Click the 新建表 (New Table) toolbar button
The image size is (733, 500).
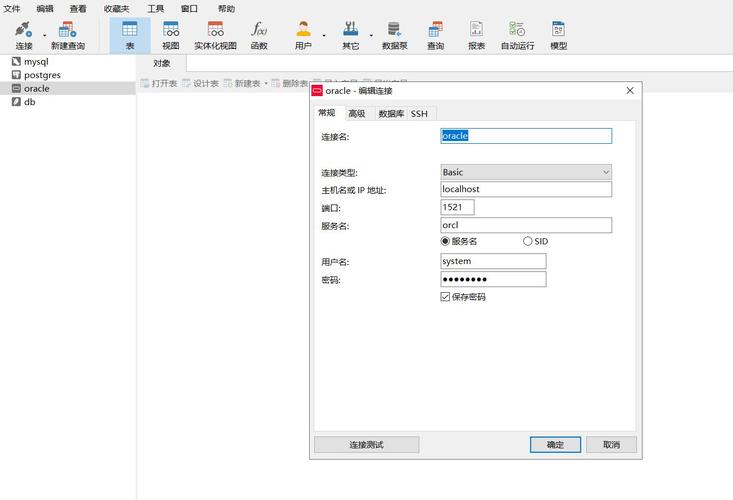(x=242, y=83)
